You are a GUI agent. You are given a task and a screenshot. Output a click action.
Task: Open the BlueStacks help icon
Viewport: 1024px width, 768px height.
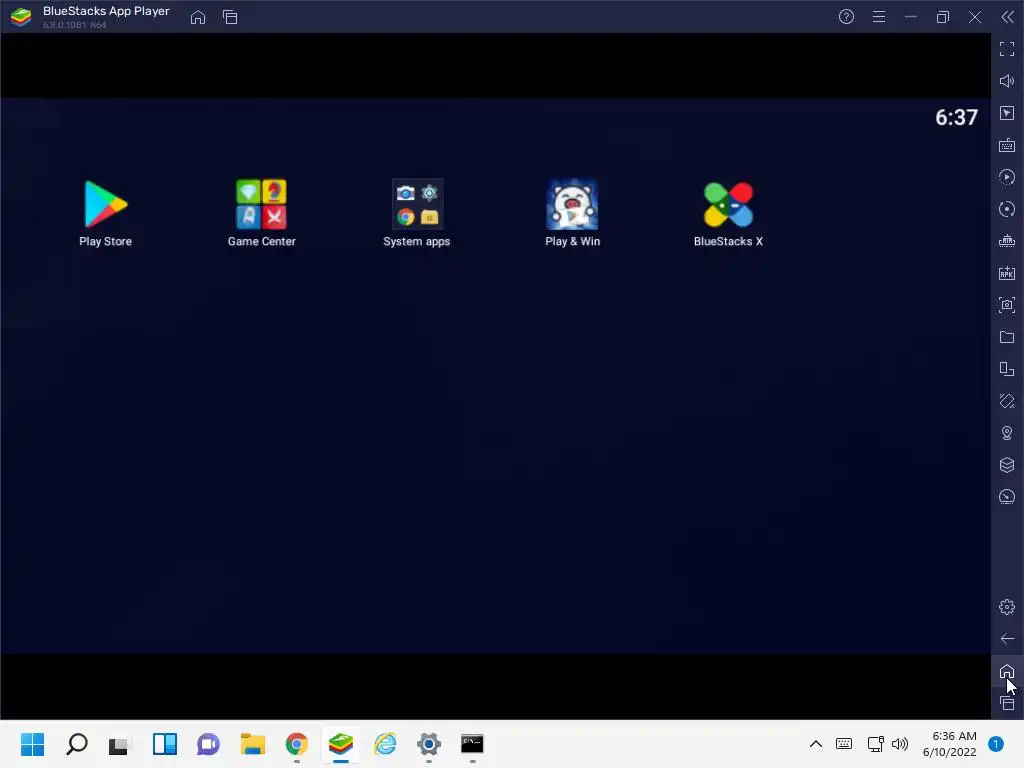click(846, 17)
